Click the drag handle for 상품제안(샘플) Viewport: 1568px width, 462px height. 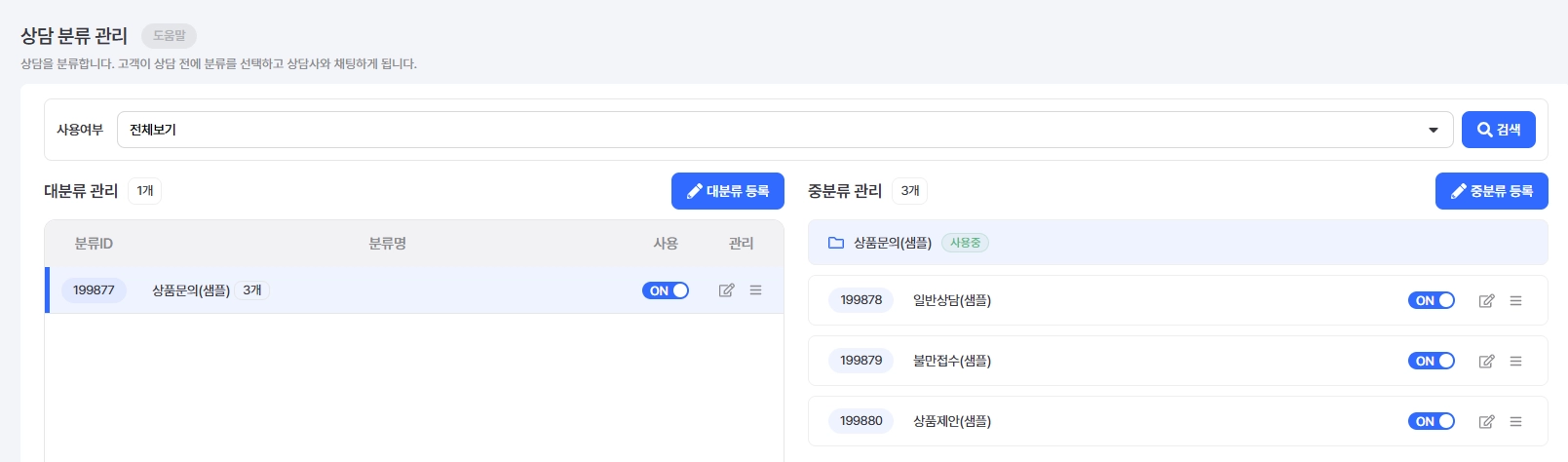pos(1515,422)
